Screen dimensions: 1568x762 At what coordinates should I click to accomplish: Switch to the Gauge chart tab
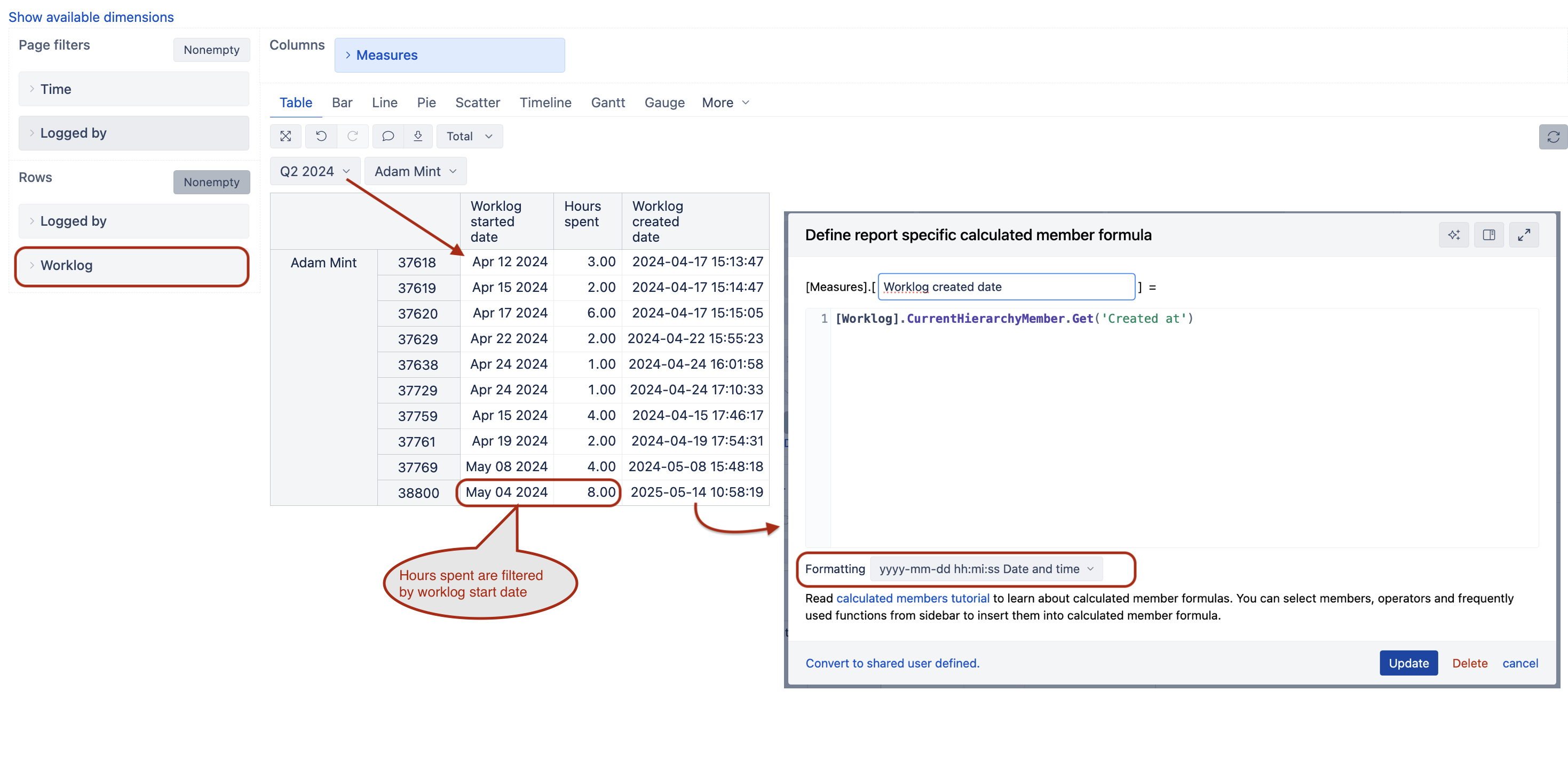click(664, 103)
